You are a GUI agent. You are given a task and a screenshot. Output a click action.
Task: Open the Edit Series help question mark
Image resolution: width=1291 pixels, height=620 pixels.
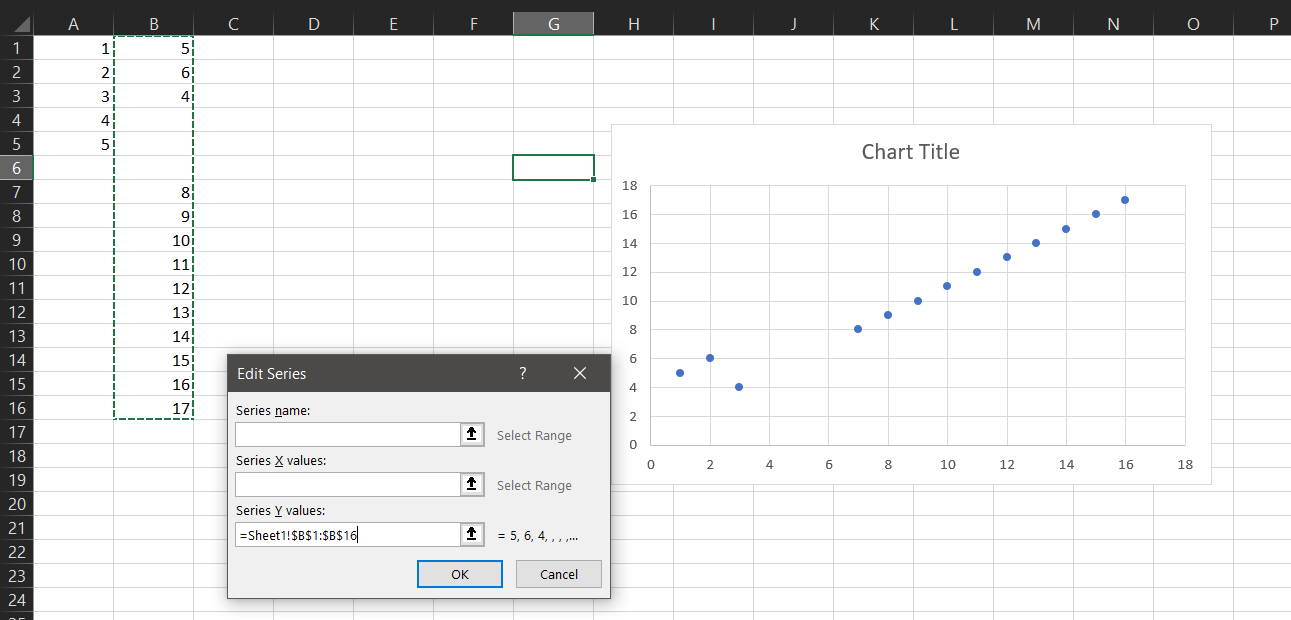coord(522,373)
